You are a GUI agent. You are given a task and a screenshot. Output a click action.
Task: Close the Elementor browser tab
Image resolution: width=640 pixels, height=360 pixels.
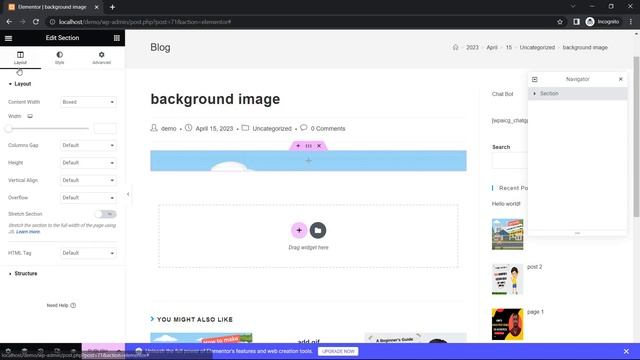[x=96, y=7]
